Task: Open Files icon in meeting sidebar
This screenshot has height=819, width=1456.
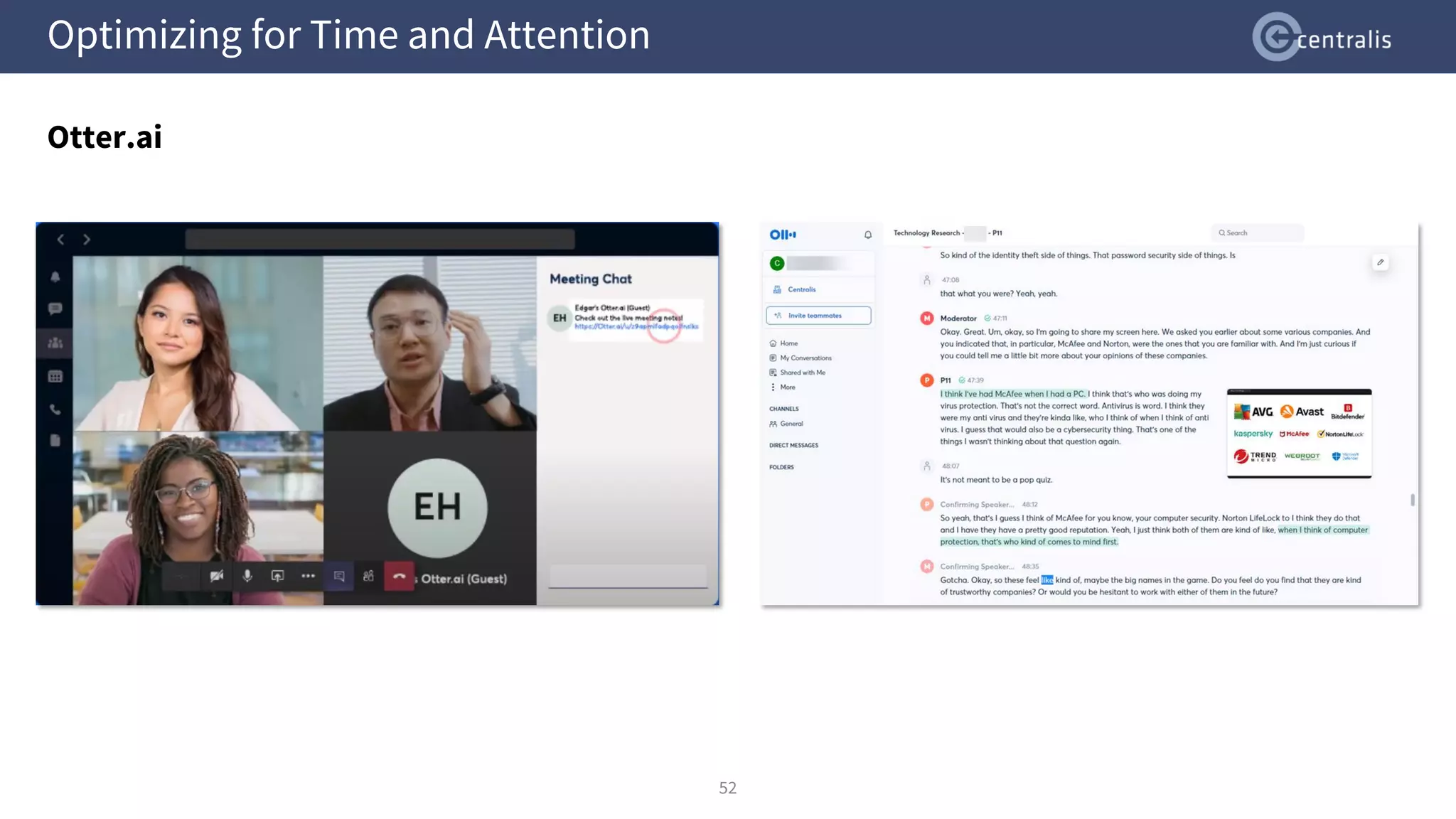Action: pos(55,441)
